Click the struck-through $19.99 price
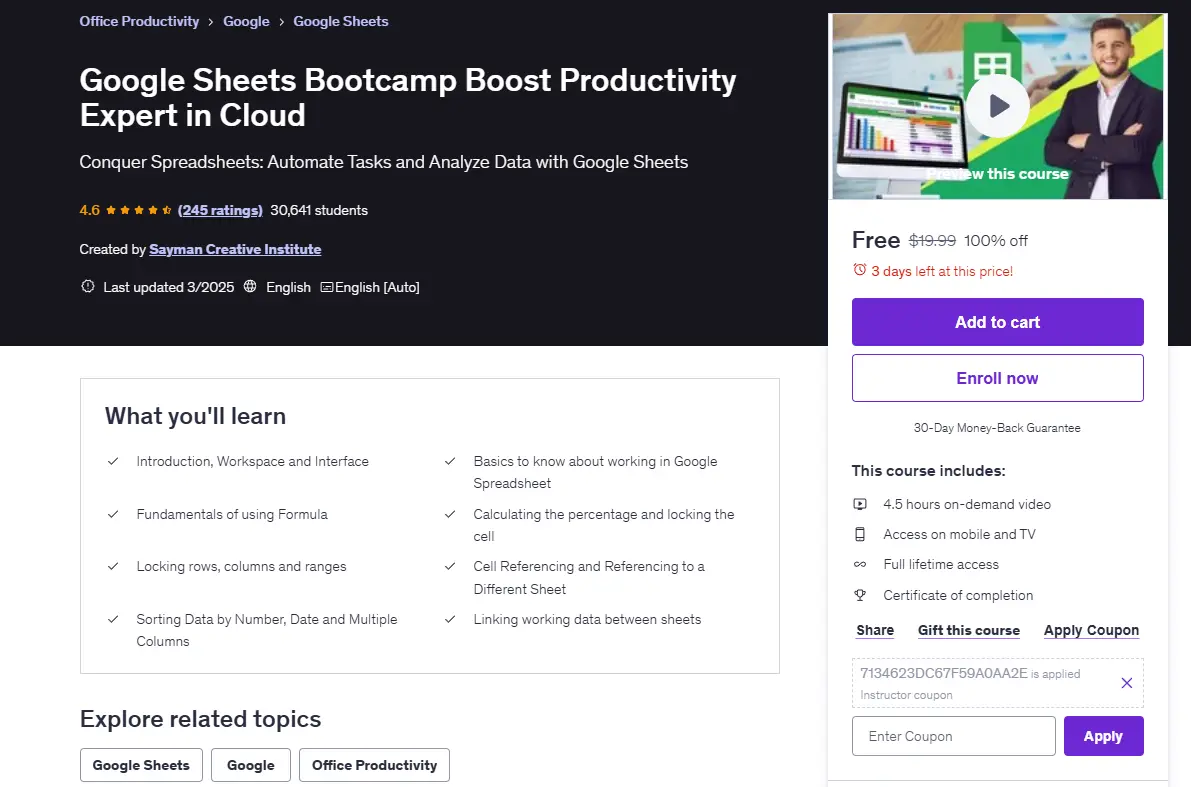The image size is (1191, 787). coord(932,241)
